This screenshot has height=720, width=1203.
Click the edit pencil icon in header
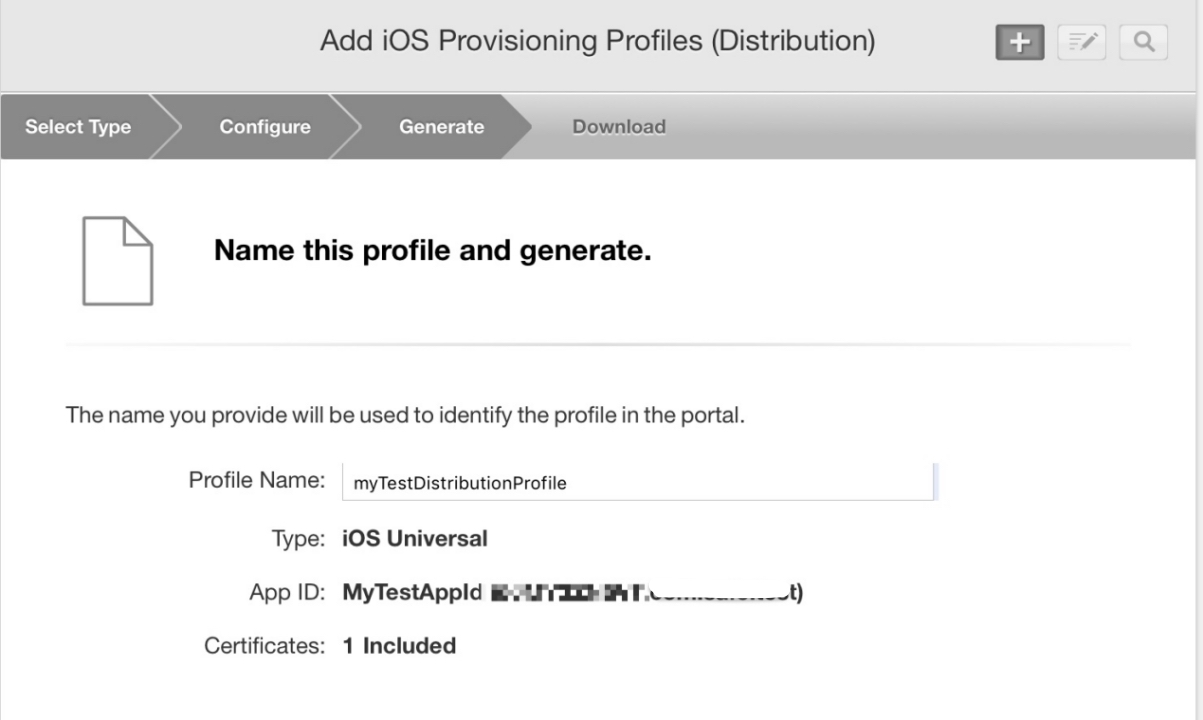[1083, 43]
